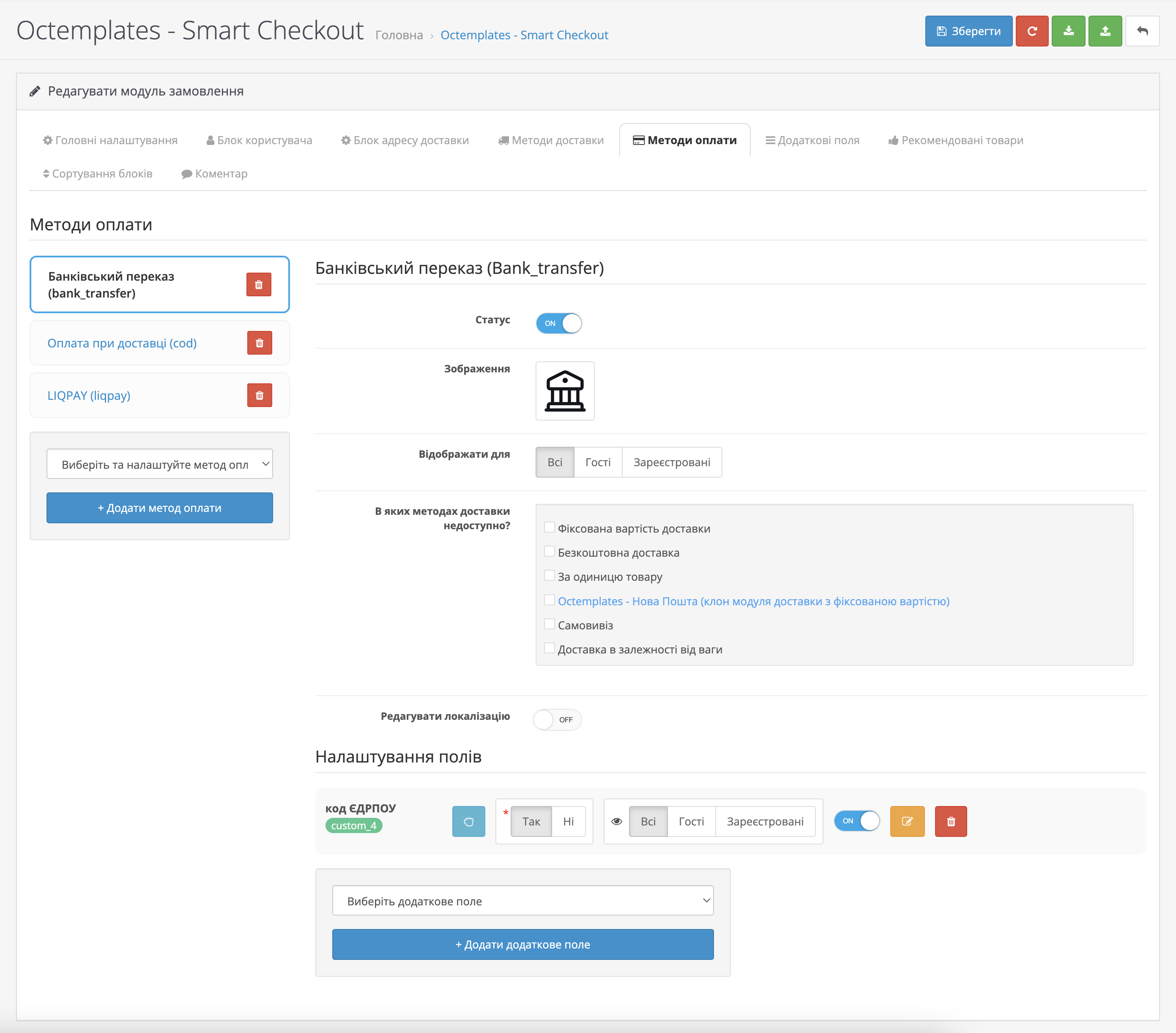Click the red reset icon button

coord(1031,31)
